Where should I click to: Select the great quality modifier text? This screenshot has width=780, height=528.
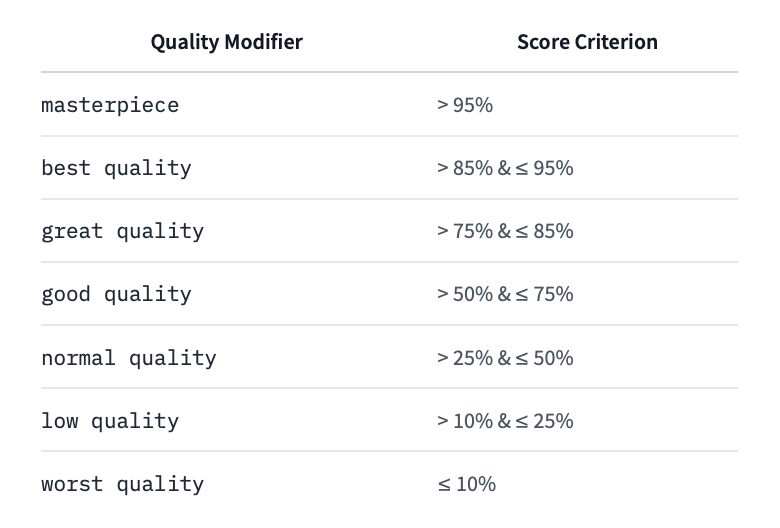click(x=122, y=231)
